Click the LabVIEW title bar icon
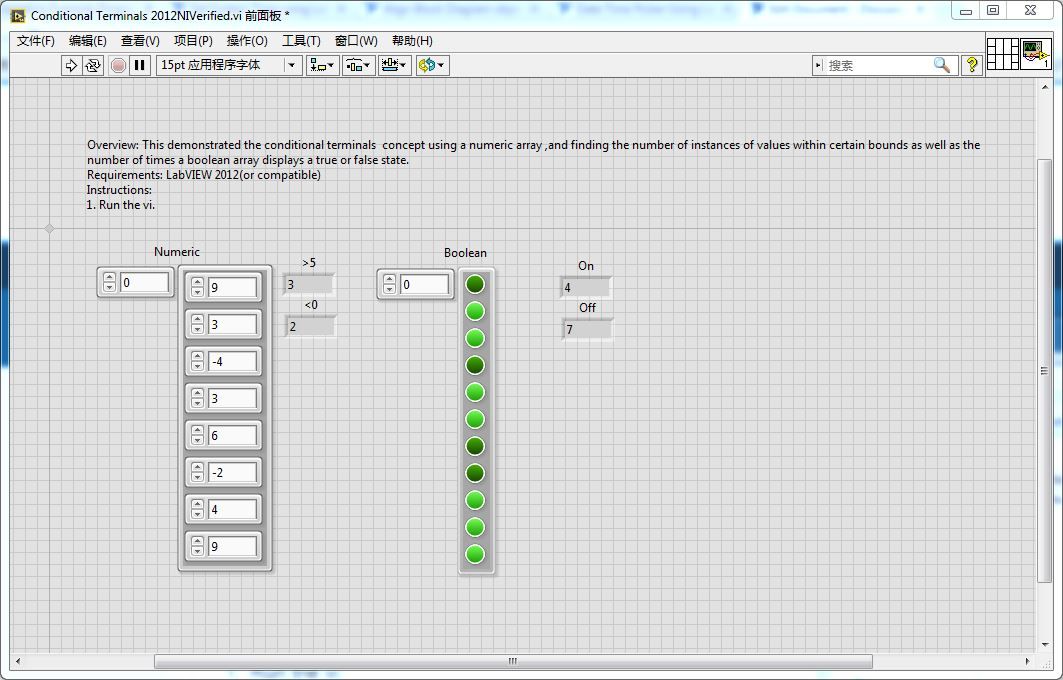The image size is (1063, 680). pos(18,16)
